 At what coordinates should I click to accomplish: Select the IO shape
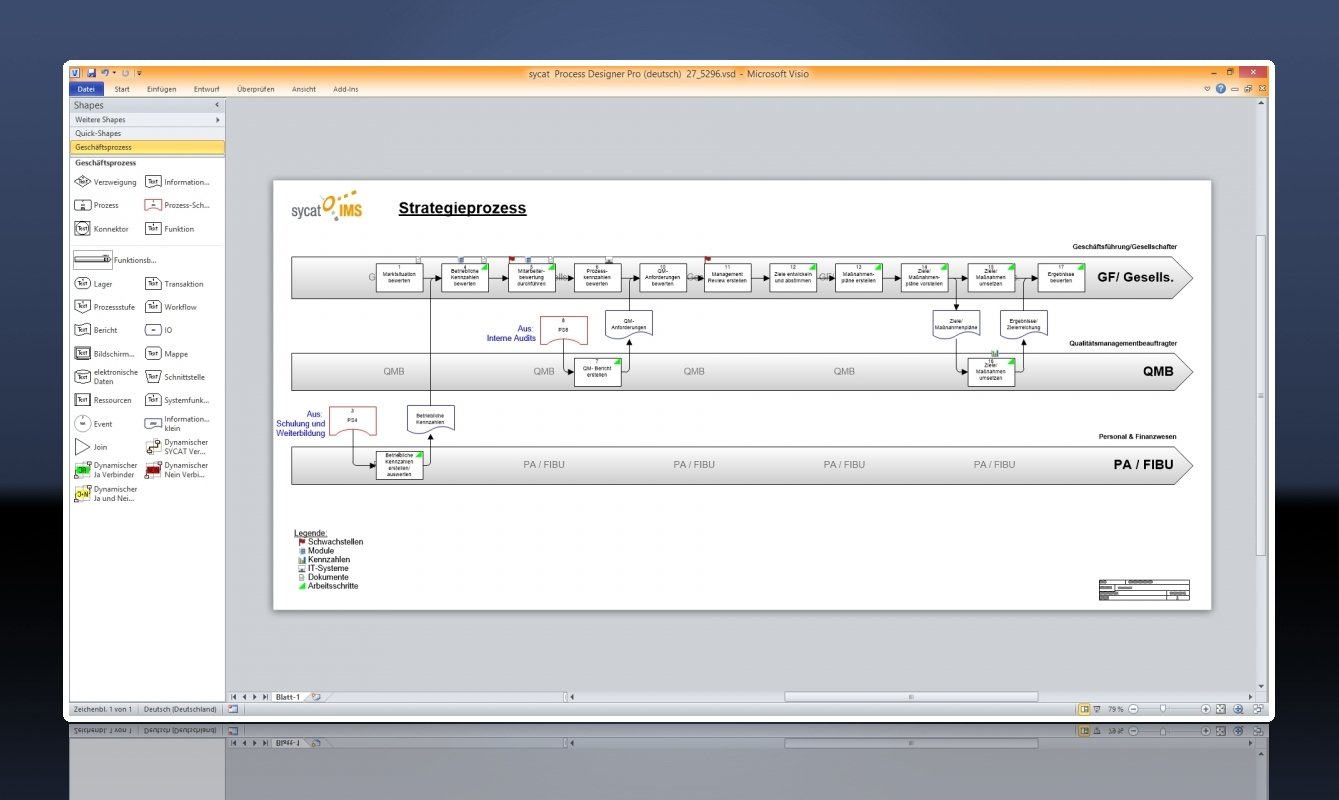coord(159,330)
